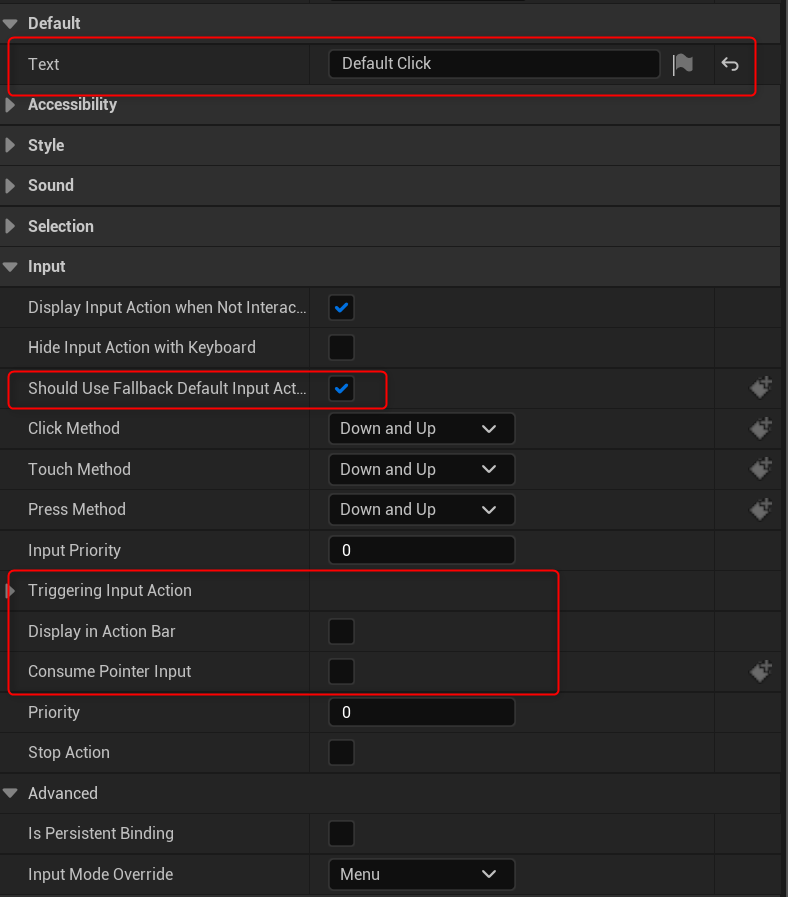Click the binding icon beside Press Method
Viewport: 788px width, 897px height.
[x=761, y=508]
